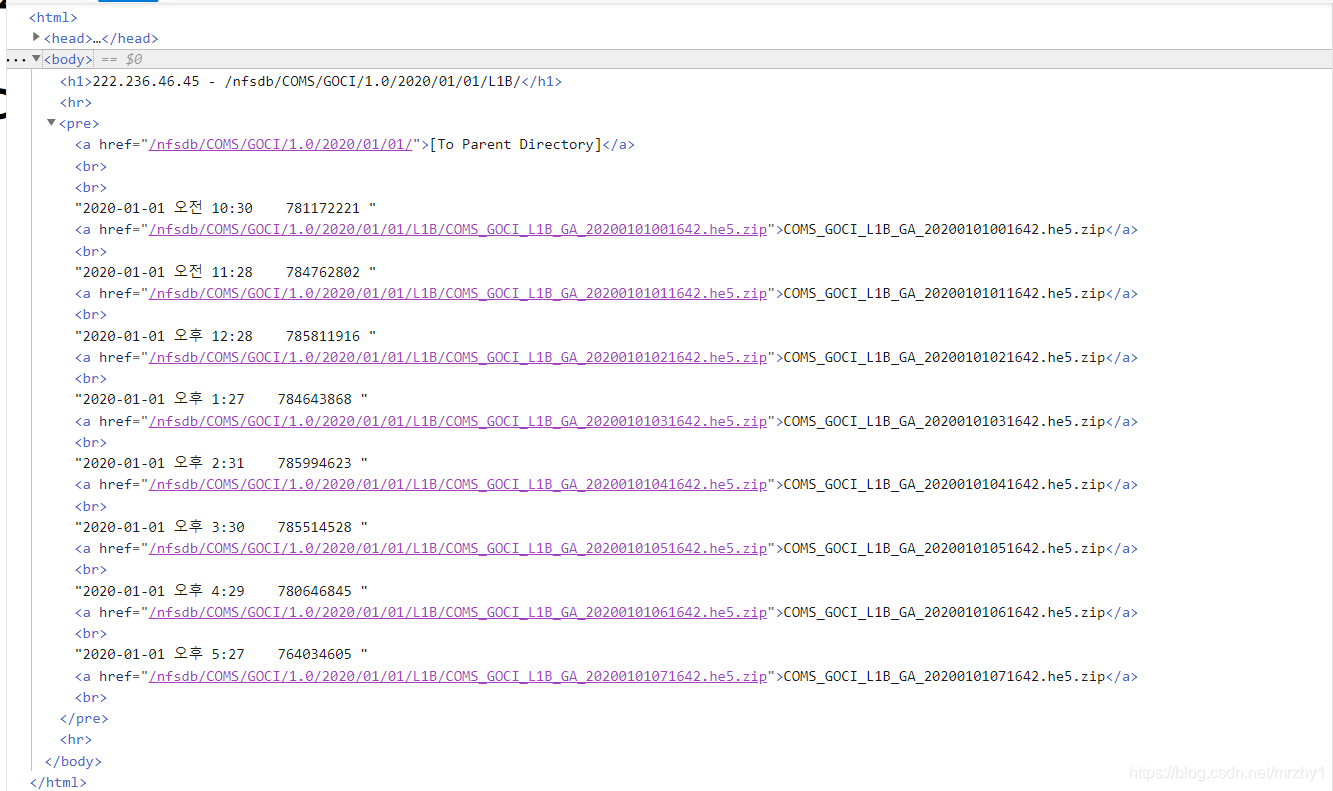
Task: Select text node with size 784643868
Action: [x=222, y=400]
